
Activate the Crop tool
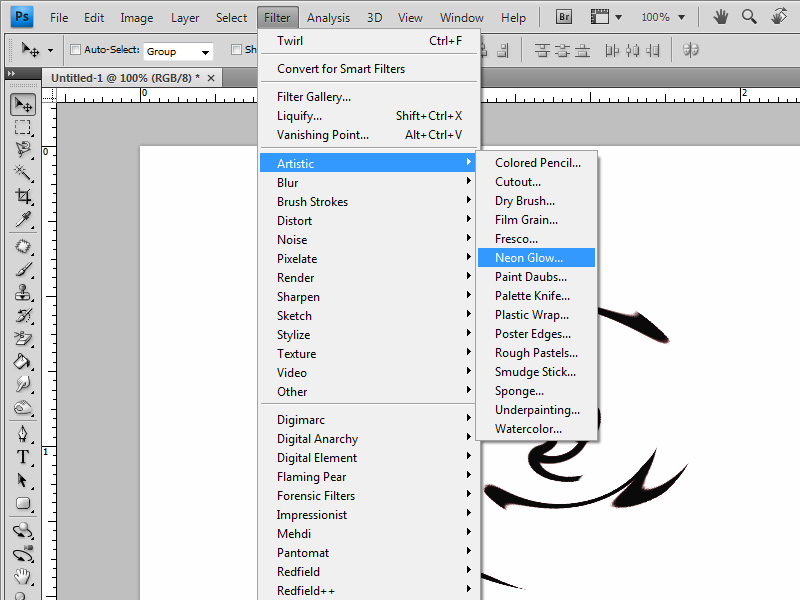23,197
